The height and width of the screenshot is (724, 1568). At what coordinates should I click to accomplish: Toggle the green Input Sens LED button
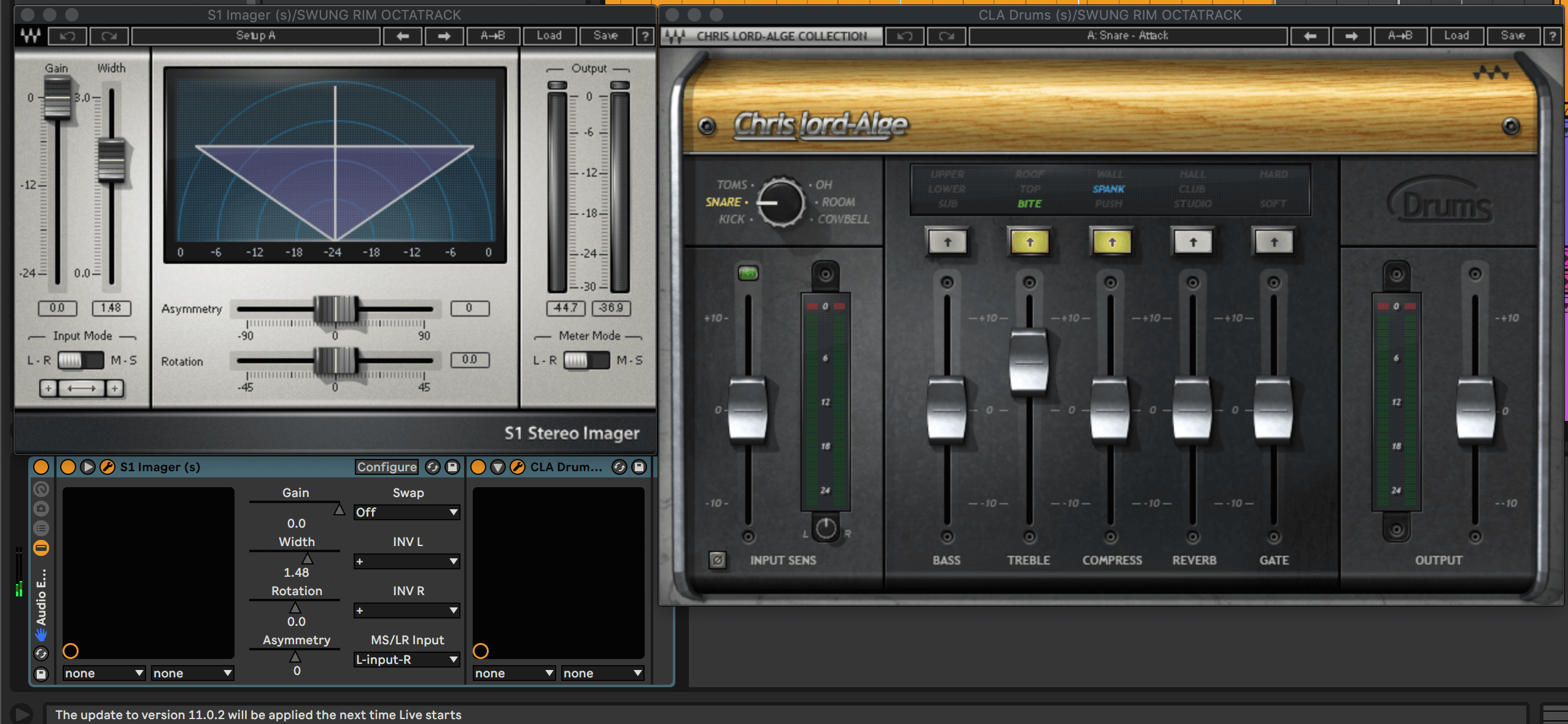tap(748, 273)
